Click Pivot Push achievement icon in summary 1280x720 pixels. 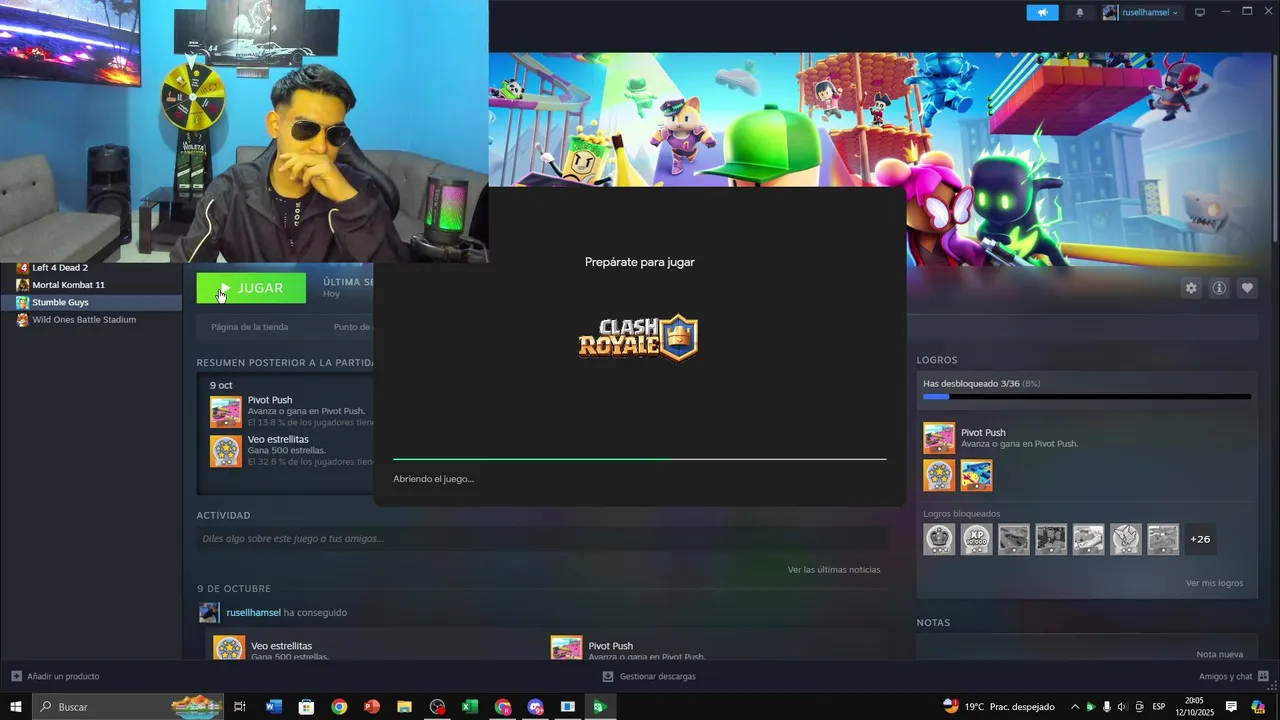tap(225, 412)
